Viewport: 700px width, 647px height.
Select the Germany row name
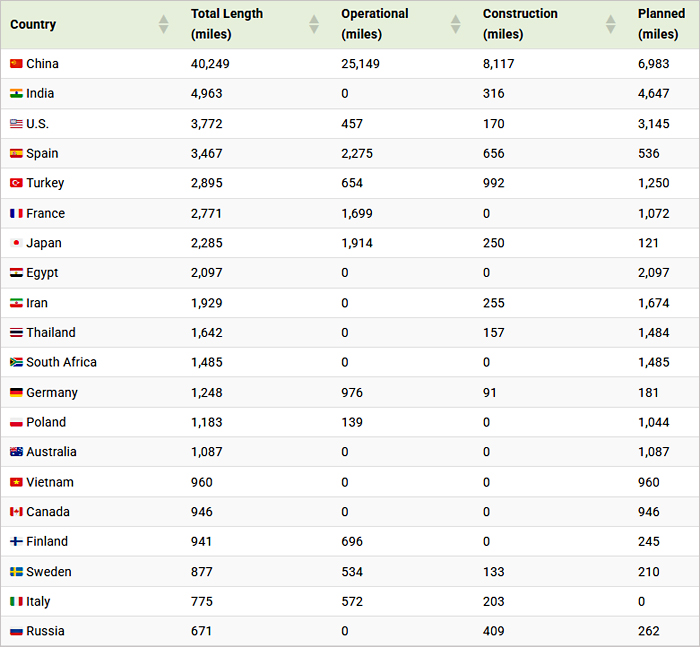coord(52,393)
